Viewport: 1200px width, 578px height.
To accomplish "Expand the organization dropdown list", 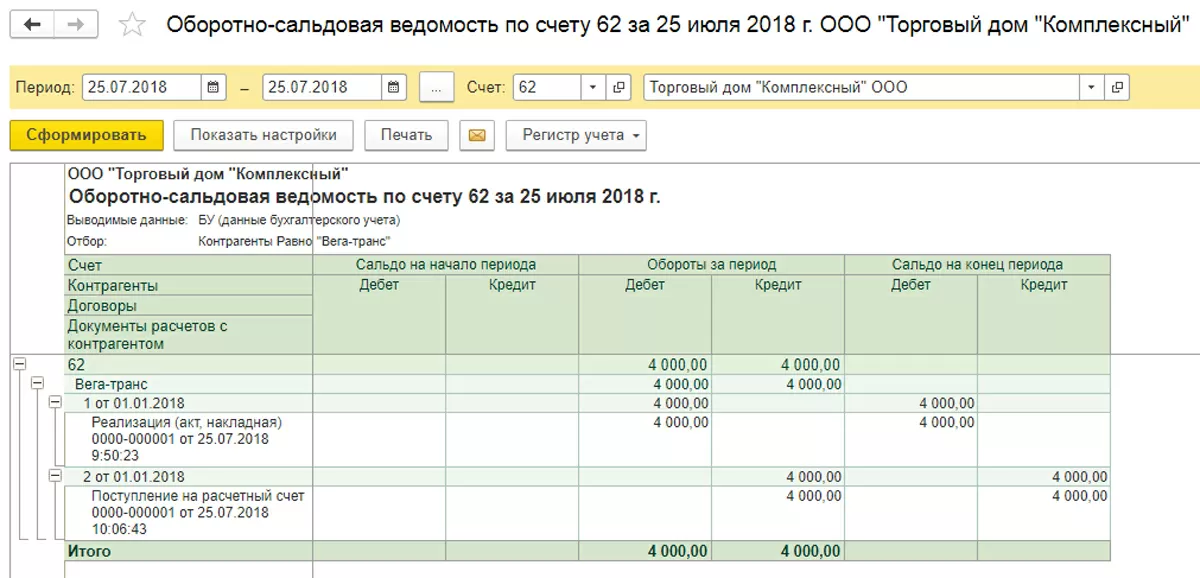I will pos(1091,87).
